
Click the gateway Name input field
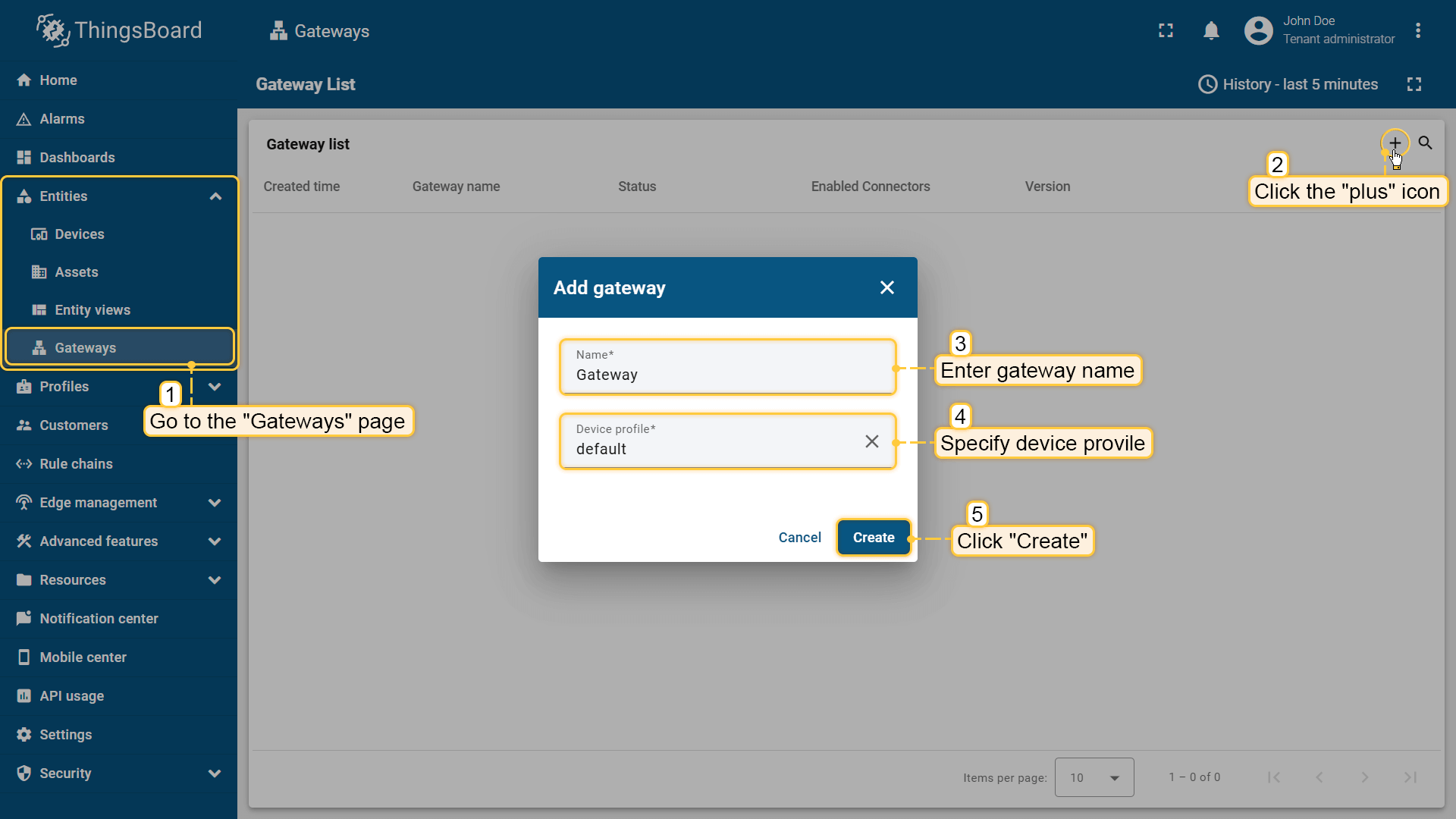[726, 375]
